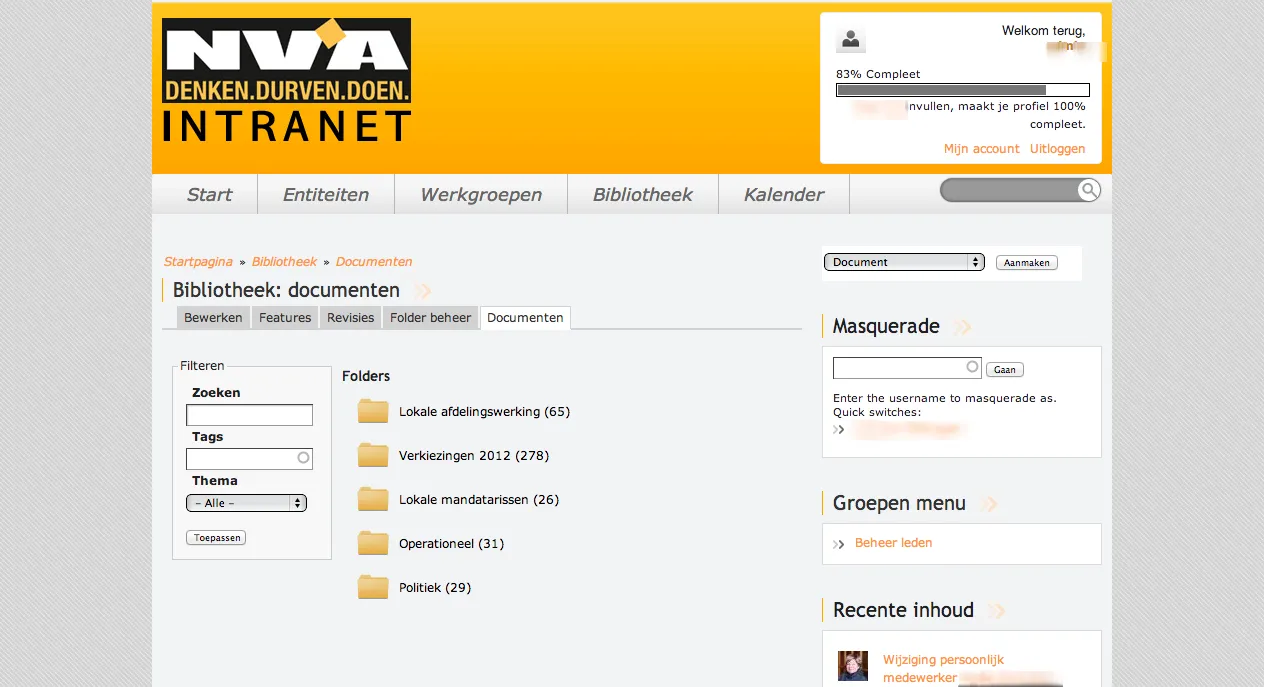
Task: Open Kalender in main navigation
Action: tap(784, 195)
